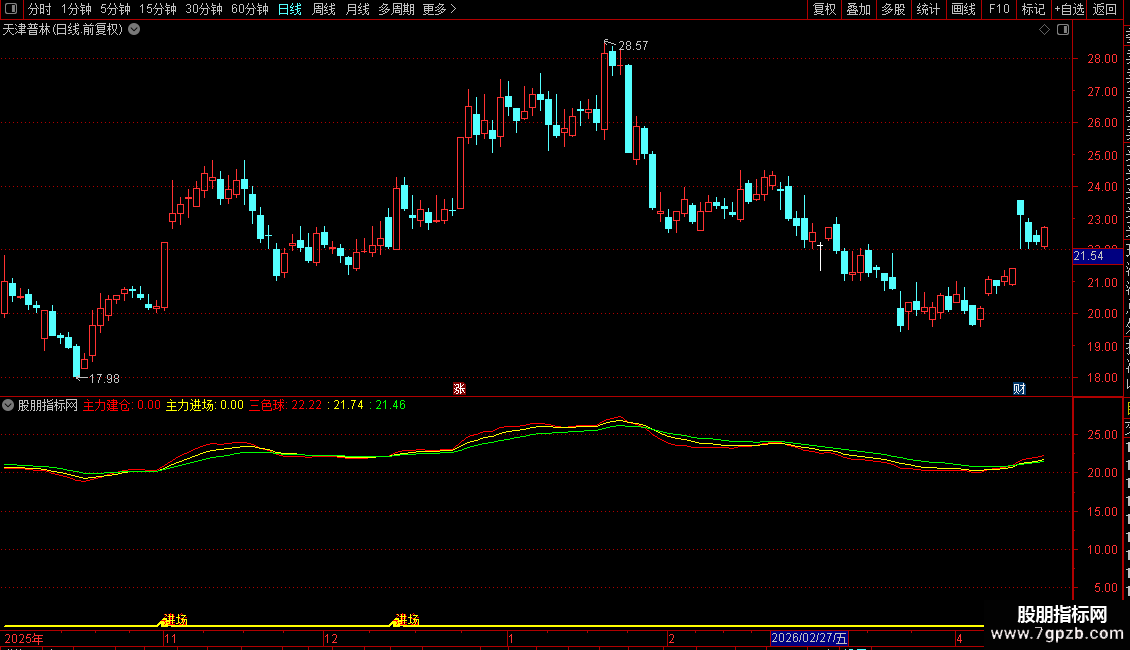This screenshot has height=650, width=1130.
Task: Toggle 叠加 overlay option
Action: click(858, 9)
